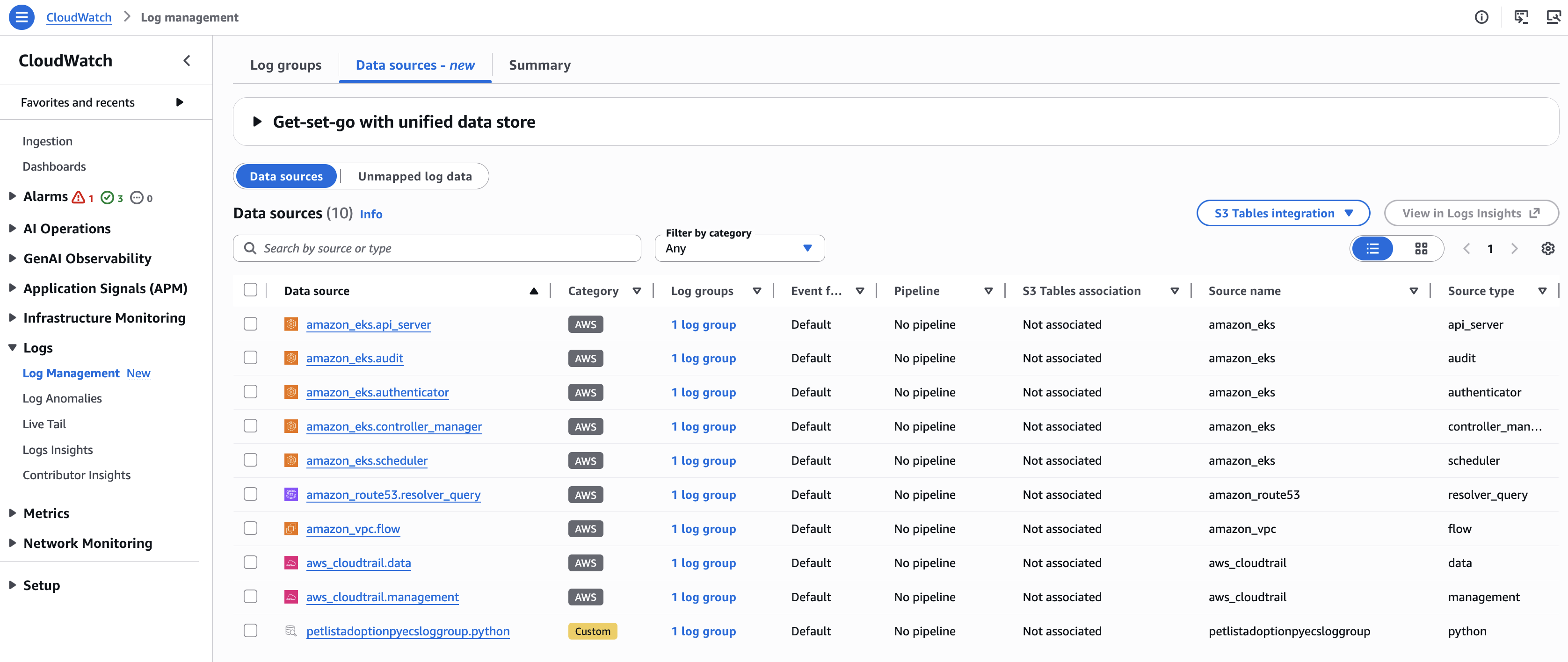Select the amazon_vpc.flow row checkbox

click(x=250, y=529)
